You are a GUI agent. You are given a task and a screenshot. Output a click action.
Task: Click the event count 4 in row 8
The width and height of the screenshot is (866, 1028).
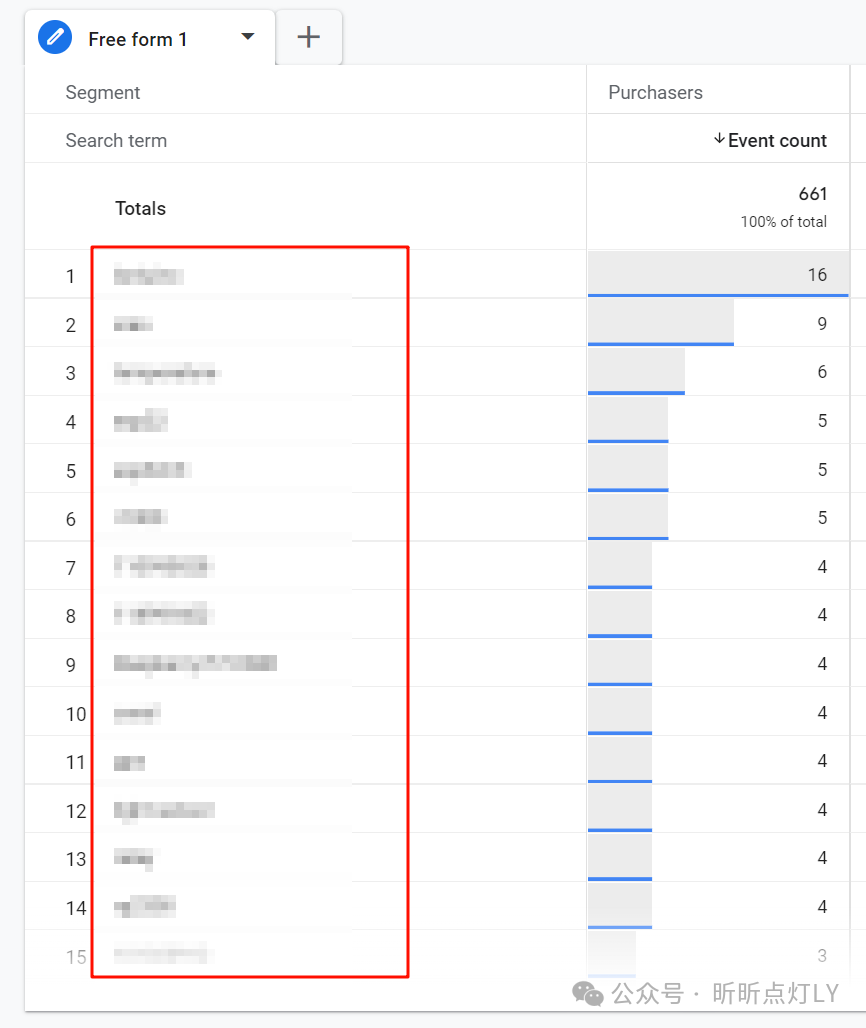tap(822, 615)
